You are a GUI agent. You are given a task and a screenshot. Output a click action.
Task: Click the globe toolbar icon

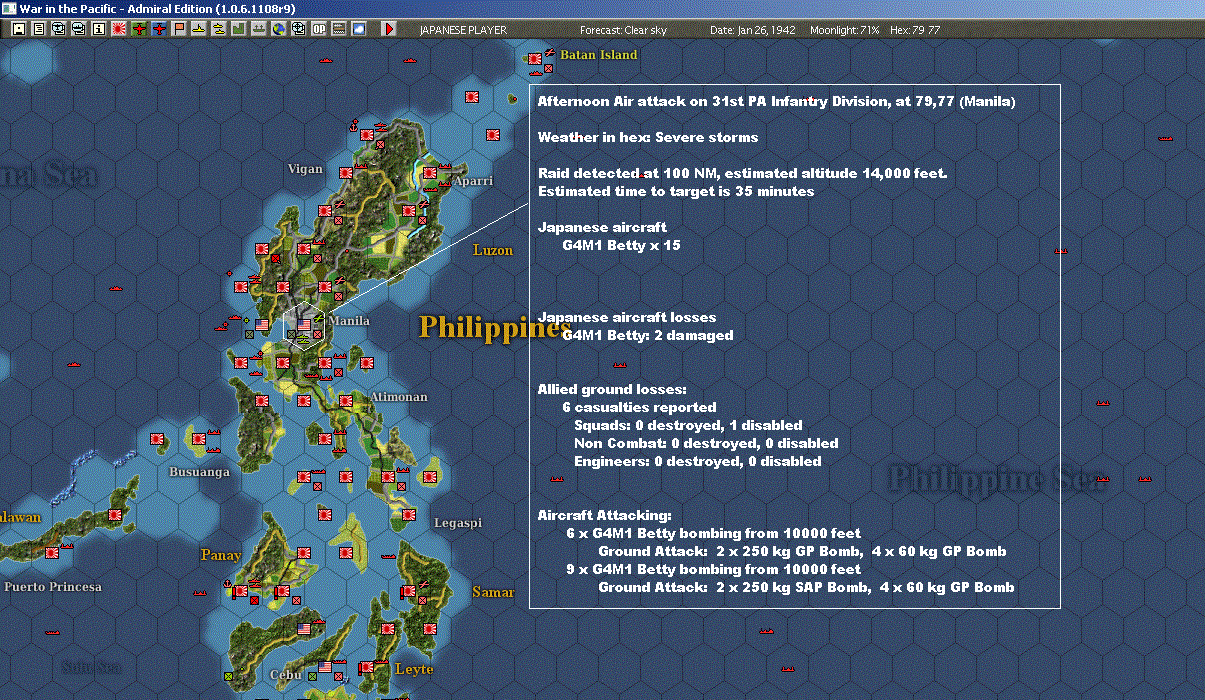pos(278,29)
